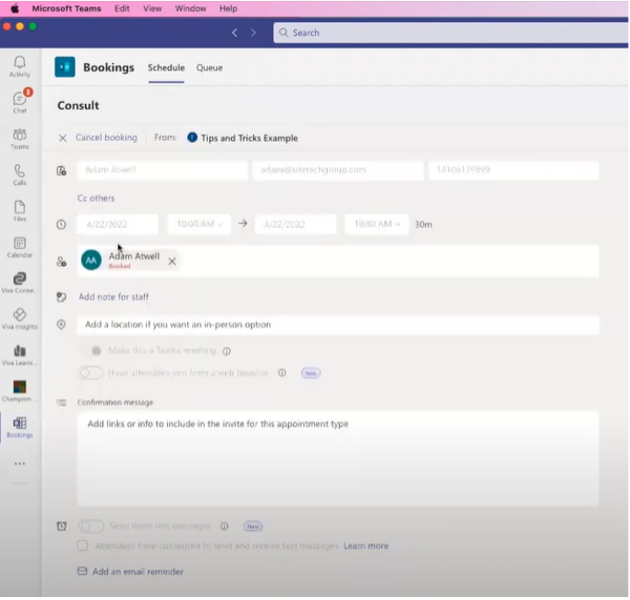This screenshot has width=630, height=600.
Task: Open the Calendar app
Action: pos(20,247)
